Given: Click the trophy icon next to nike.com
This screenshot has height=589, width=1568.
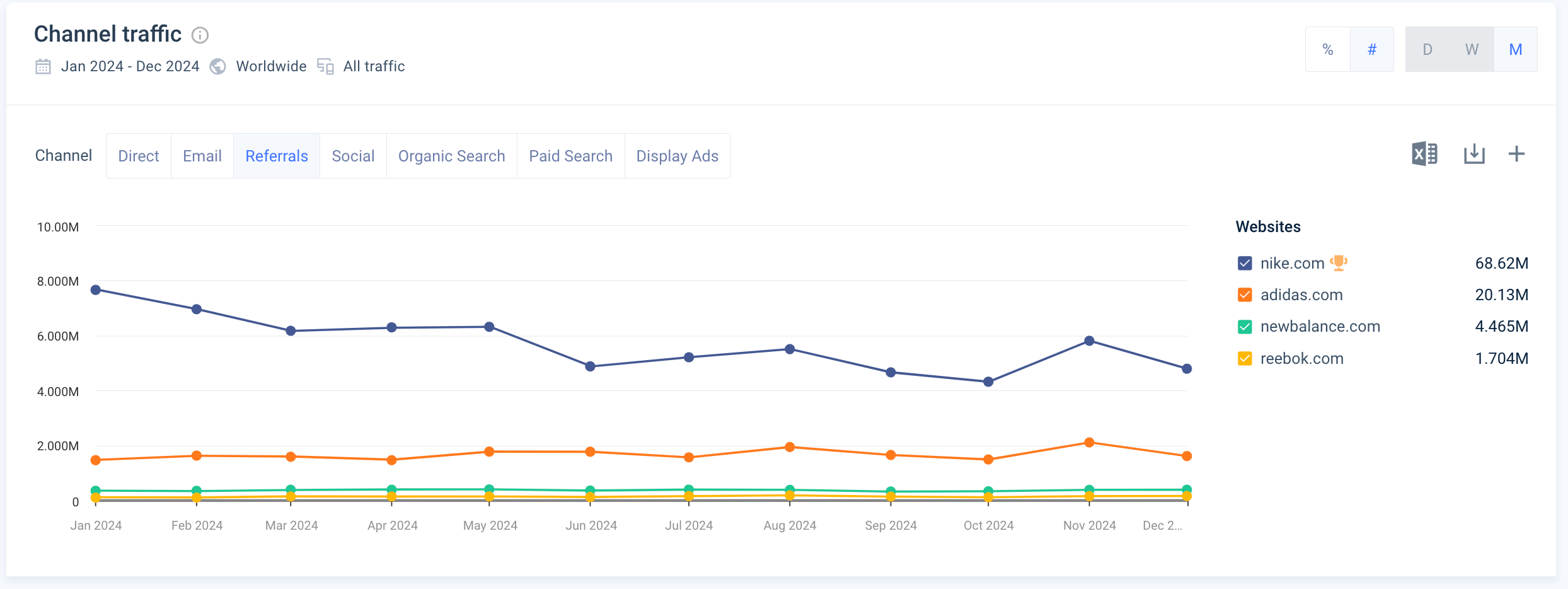Looking at the screenshot, I should click(1339, 262).
